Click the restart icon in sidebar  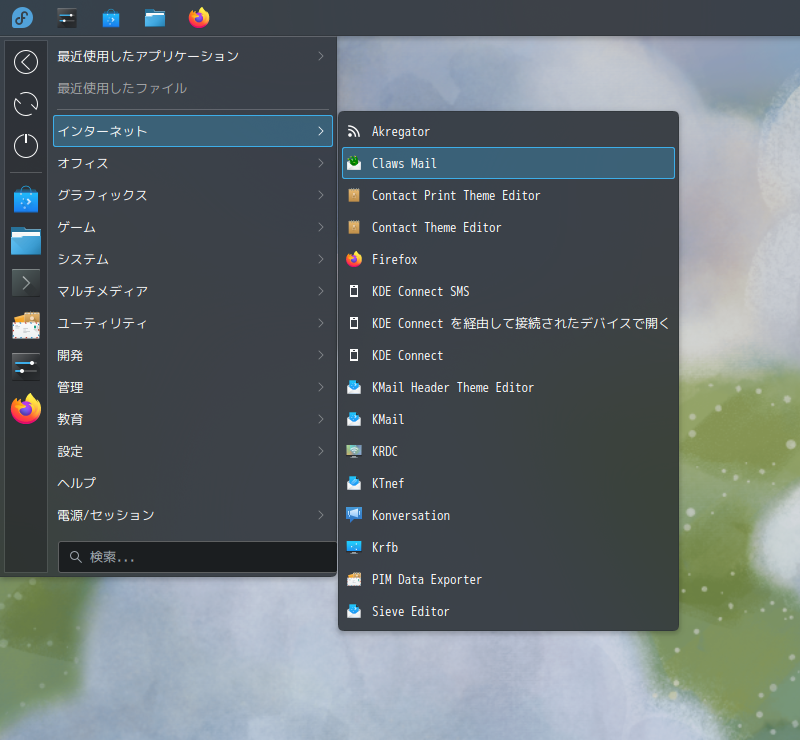tap(26, 104)
